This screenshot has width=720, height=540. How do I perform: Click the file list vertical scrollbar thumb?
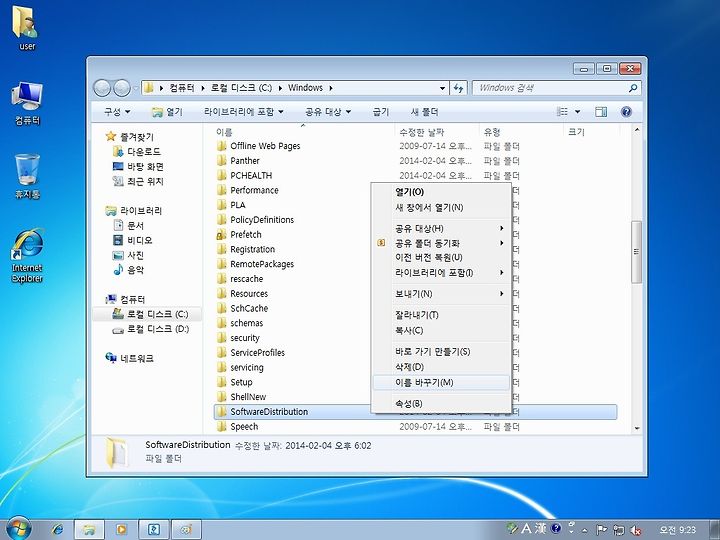[x=636, y=252]
